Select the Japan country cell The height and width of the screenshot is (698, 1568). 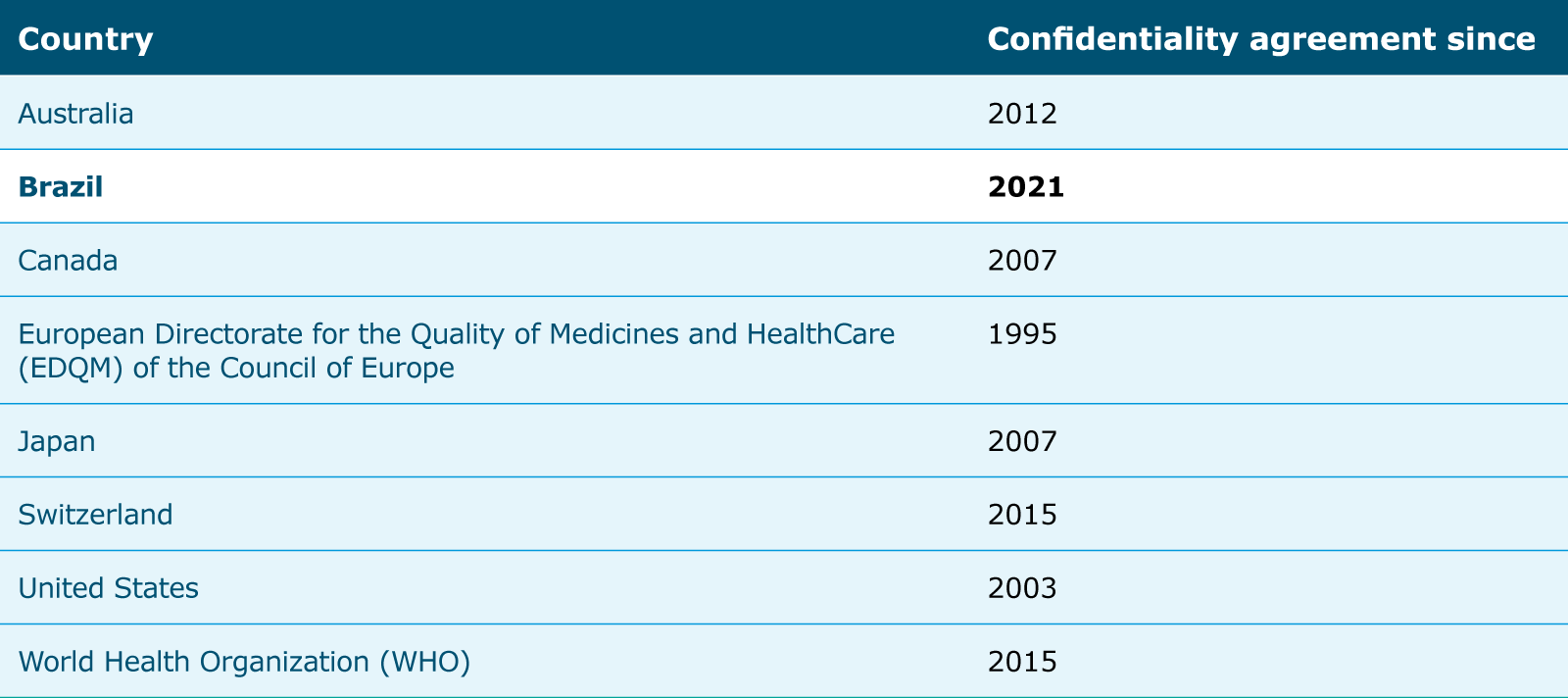(57, 441)
